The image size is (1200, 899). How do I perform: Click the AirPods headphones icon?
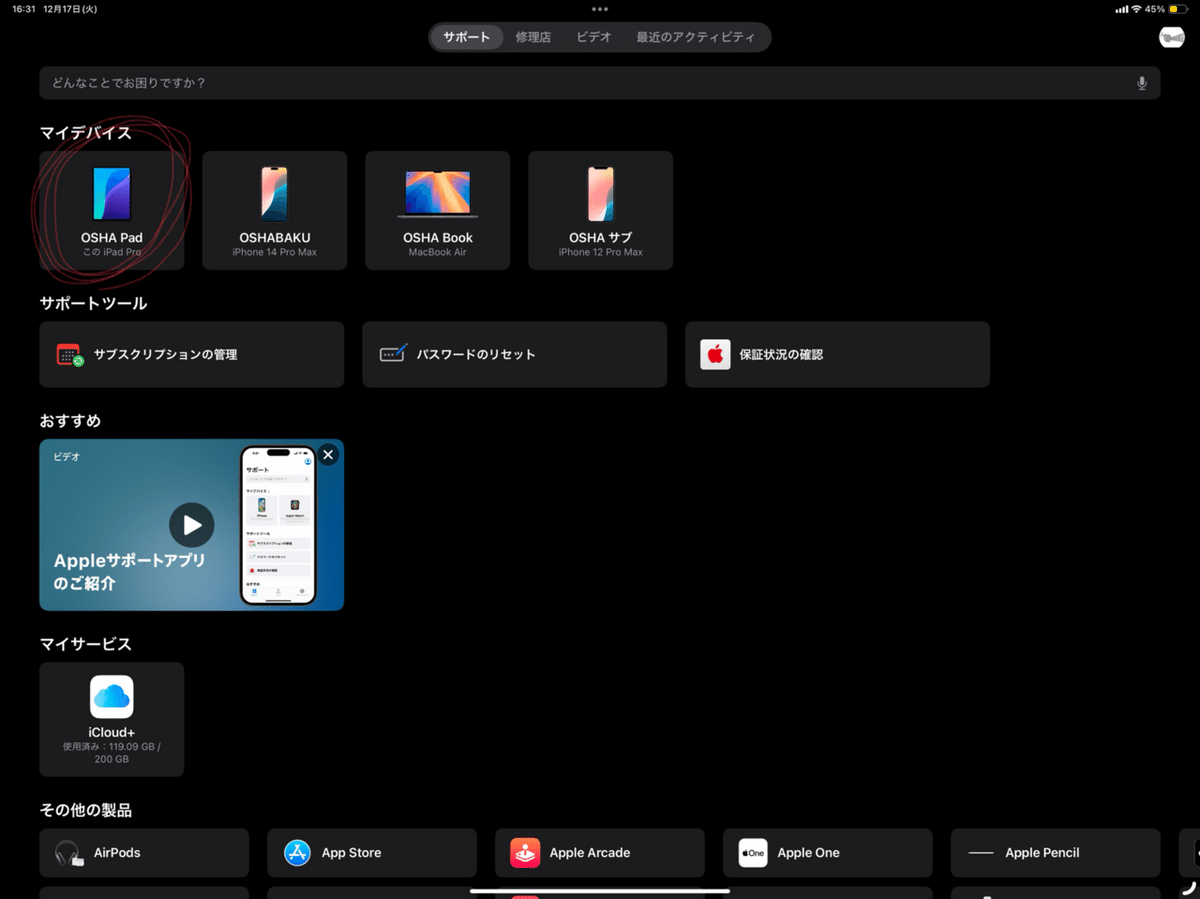pos(69,853)
